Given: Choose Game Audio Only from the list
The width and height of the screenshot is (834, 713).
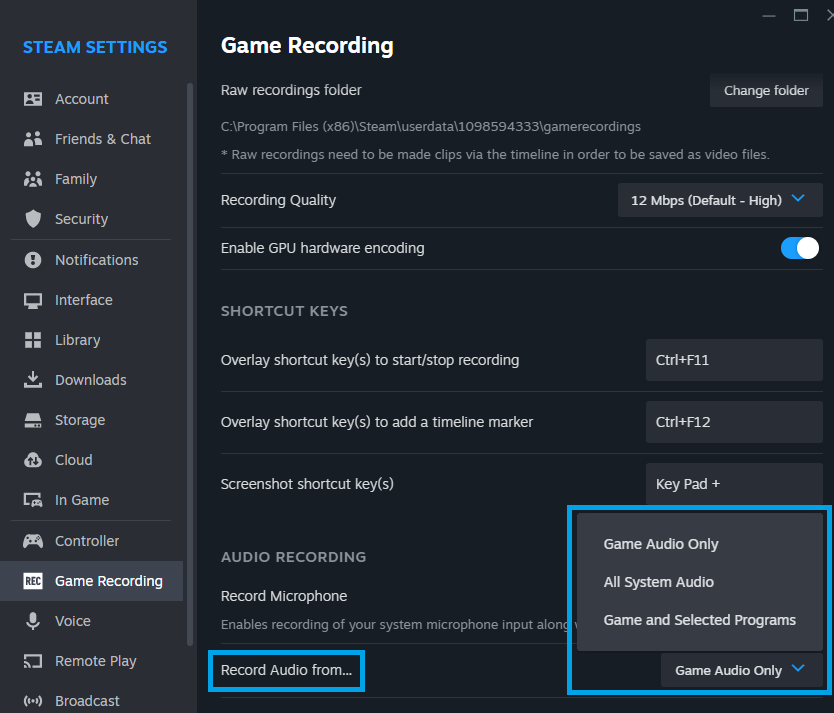Looking at the screenshot, I should (x=699, y=544).
